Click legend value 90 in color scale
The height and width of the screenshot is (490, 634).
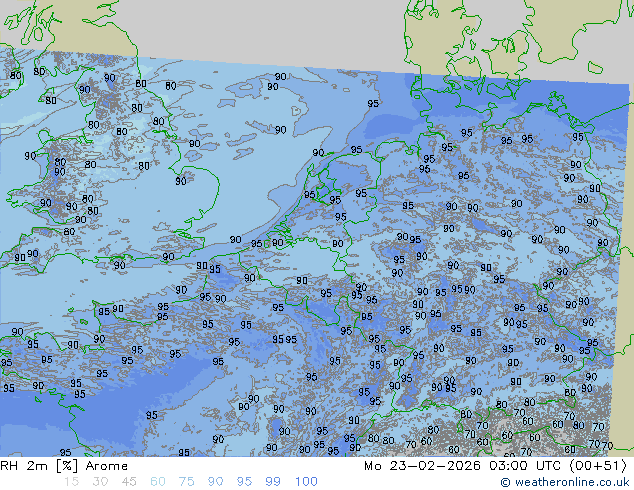tap(215, 482)
